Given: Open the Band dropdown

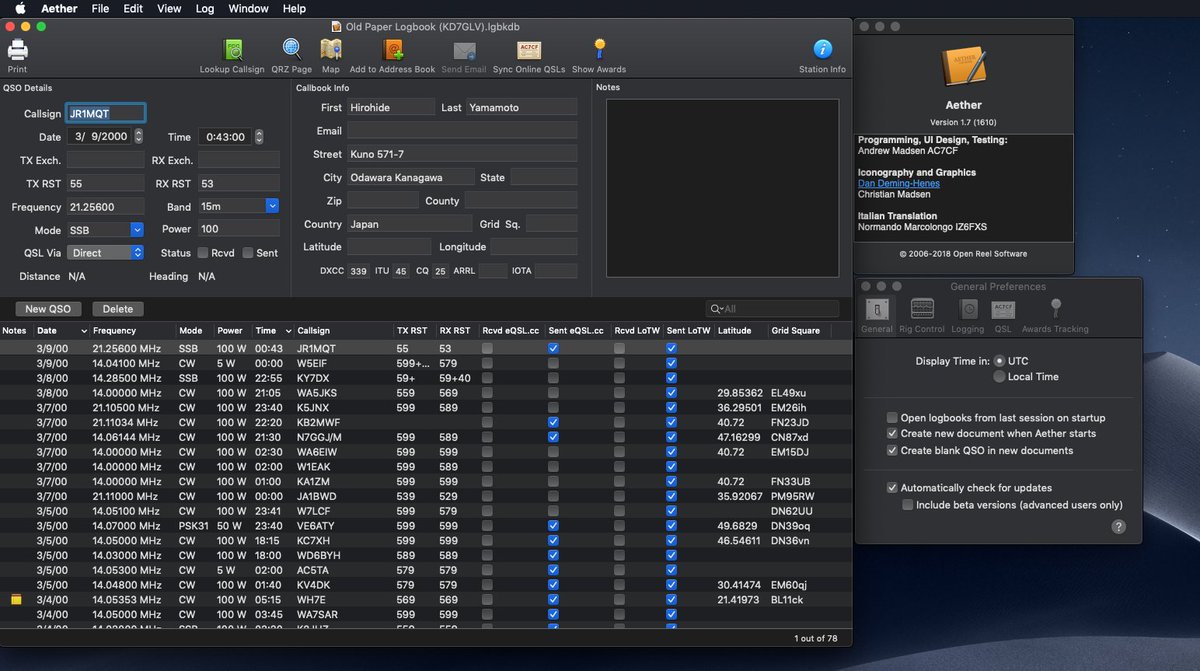Looking at the screenshot, I should (x=272, y=206).
